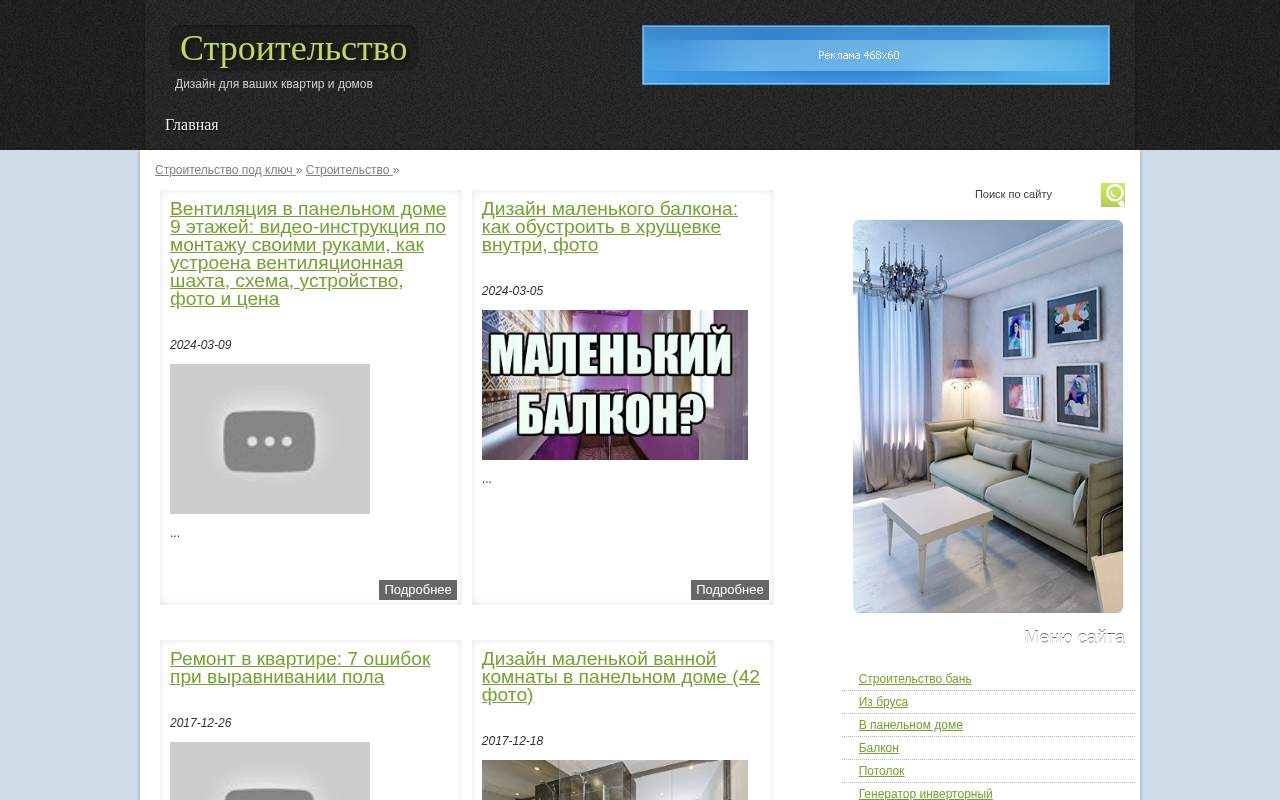1280x800 pixels.
Task: Click the МАЛЕНЬКИЙ БАЛКОН thumbnail image
Action: [x=615, y=385]
